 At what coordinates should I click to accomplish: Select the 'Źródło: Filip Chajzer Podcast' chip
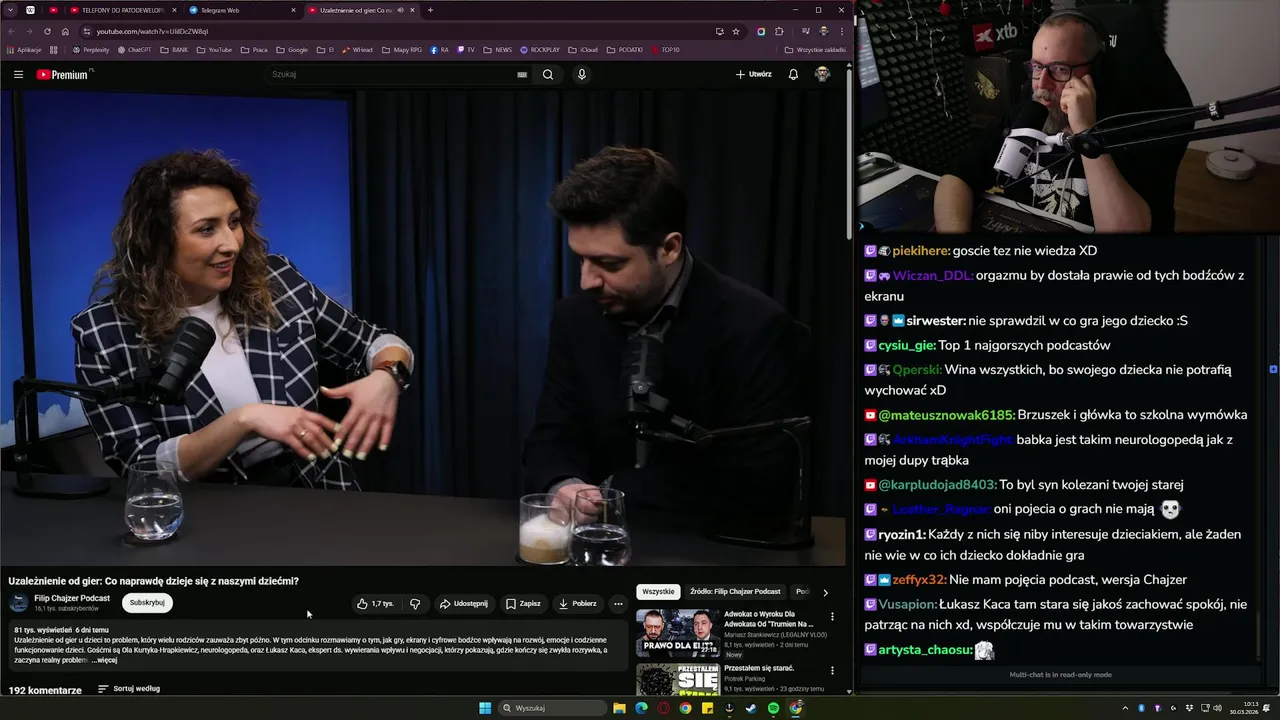tap(735, 591)
